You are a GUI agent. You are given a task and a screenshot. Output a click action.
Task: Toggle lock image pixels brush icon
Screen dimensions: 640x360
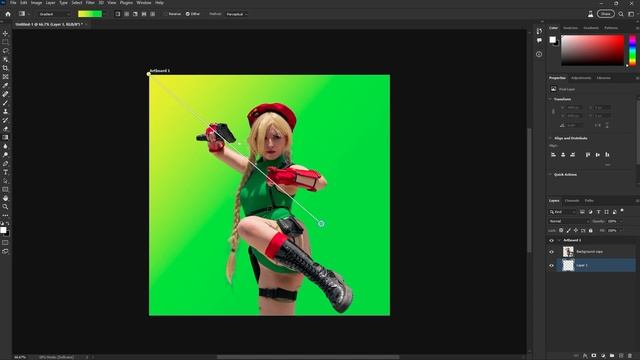(569, 231)
